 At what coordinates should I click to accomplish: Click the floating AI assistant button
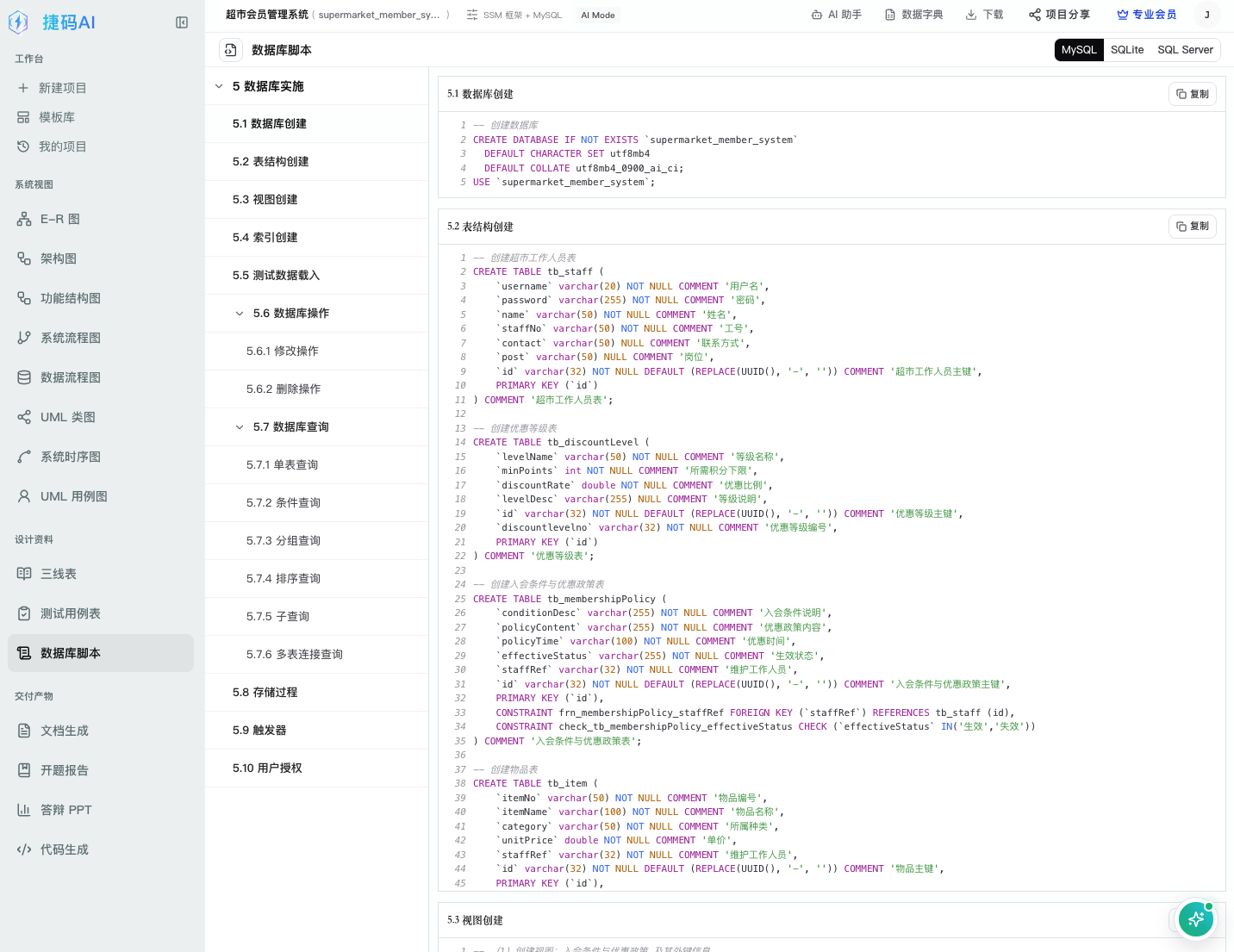[1196, 919]
